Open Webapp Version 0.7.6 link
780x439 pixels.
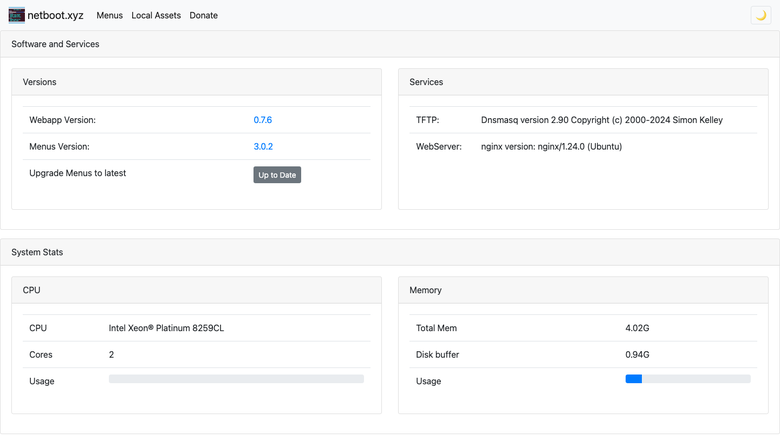pos(263,120)
